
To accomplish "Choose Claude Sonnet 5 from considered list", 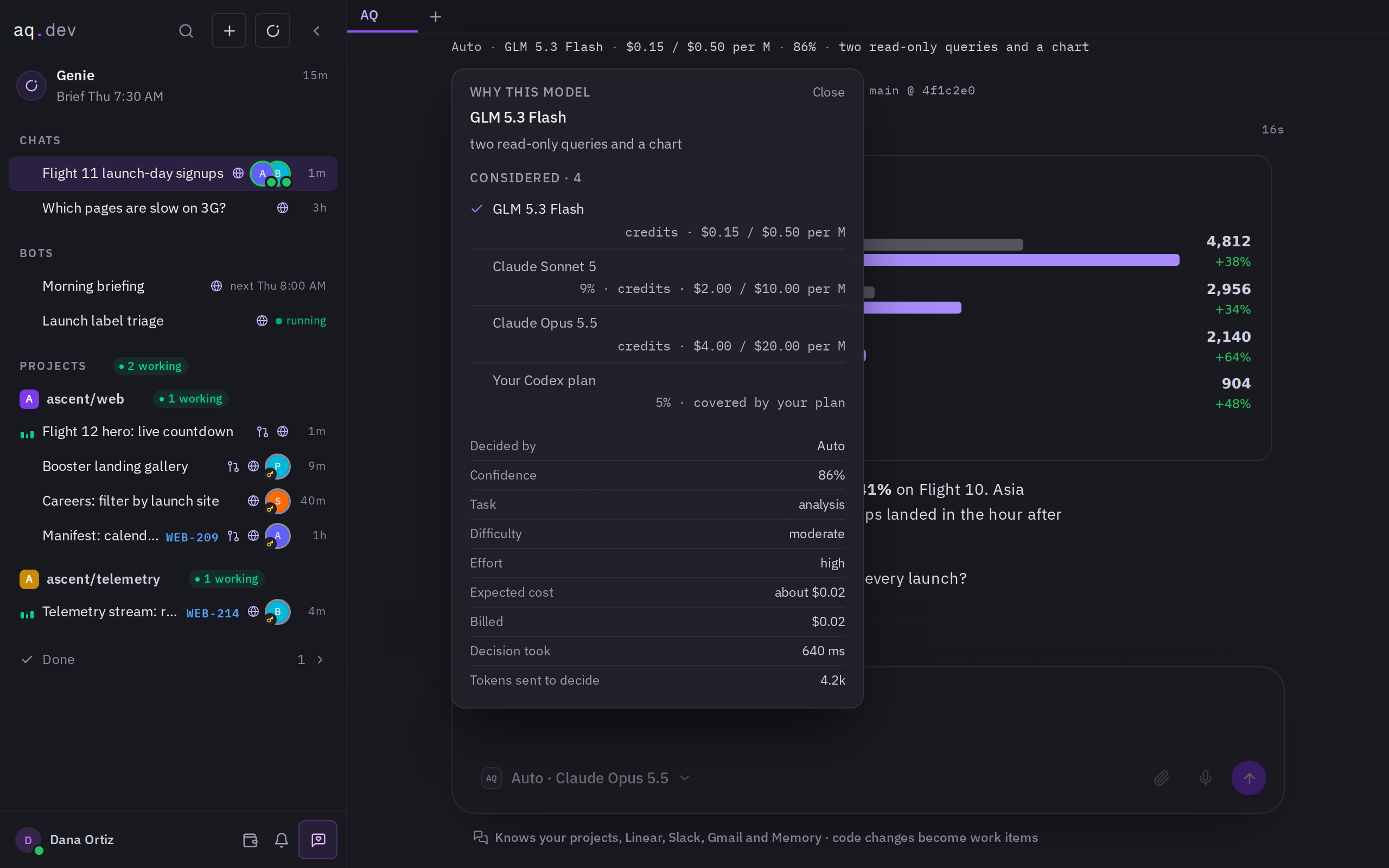I will (657, 277).
